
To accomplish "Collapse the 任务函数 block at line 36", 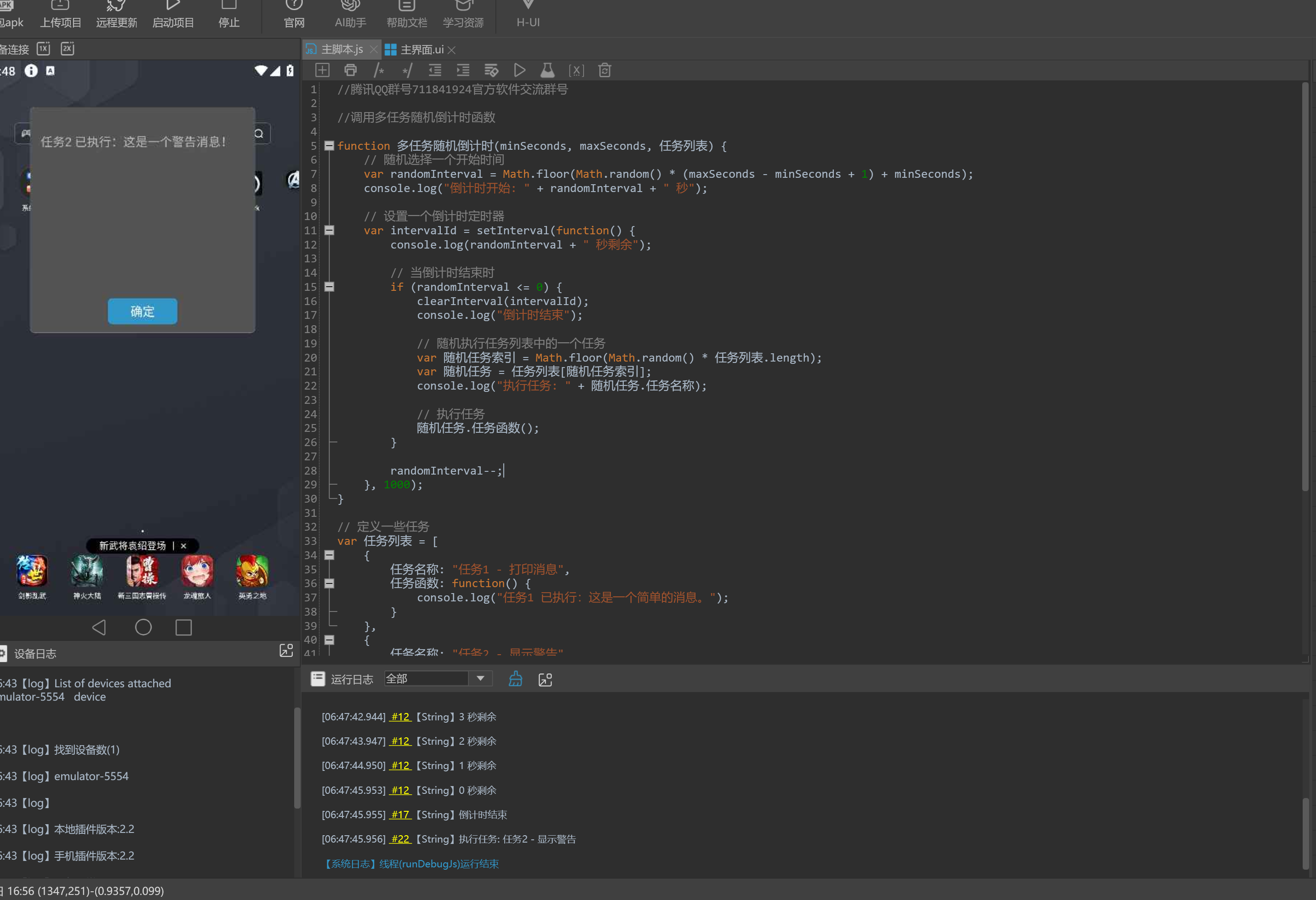I will coord(329,583).
